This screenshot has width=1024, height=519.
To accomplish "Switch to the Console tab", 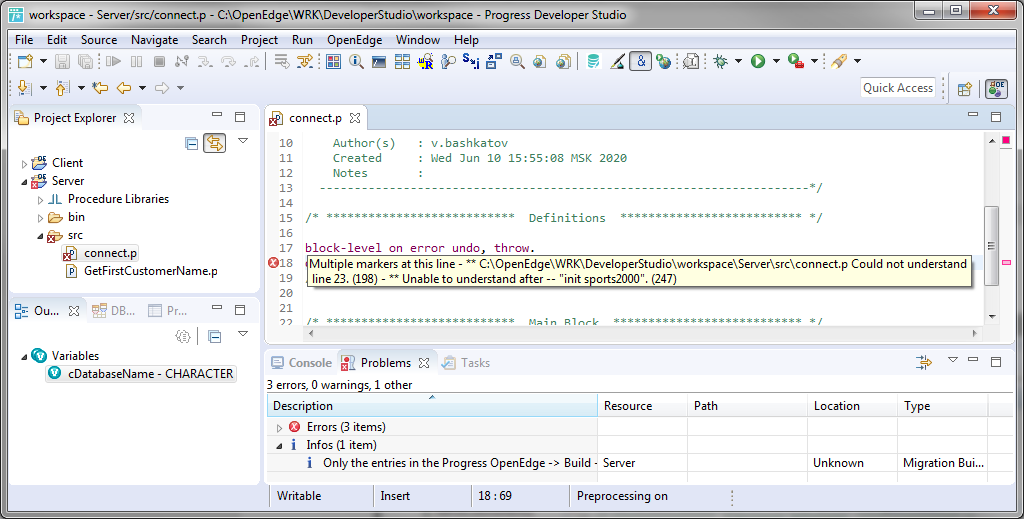I will (302, 363).
